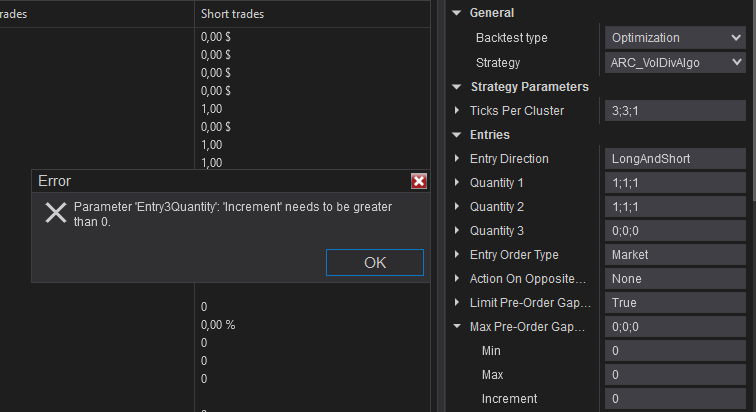Expand the Quantity 1 parameter
The image size is (756, 412).
[458, 183]
